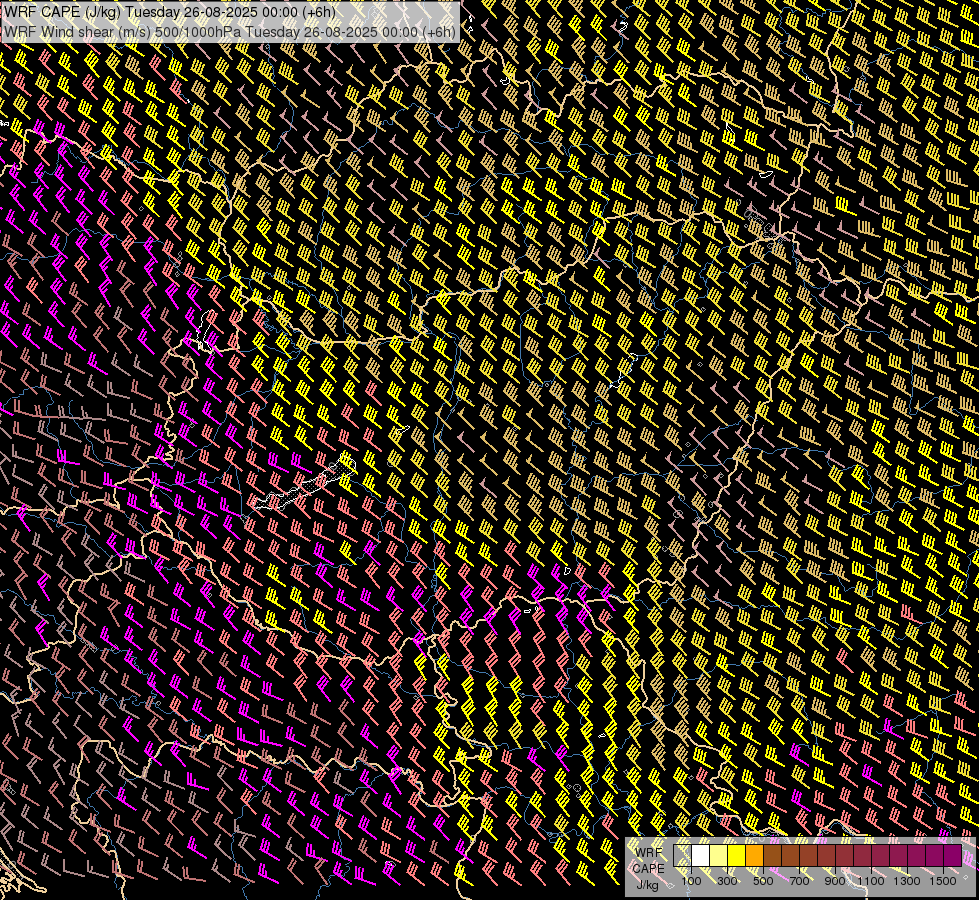This screenshot has height=900, width=979.
Task: Select the pale yellow CAPE legend swatch
Action: pos(719,855)
